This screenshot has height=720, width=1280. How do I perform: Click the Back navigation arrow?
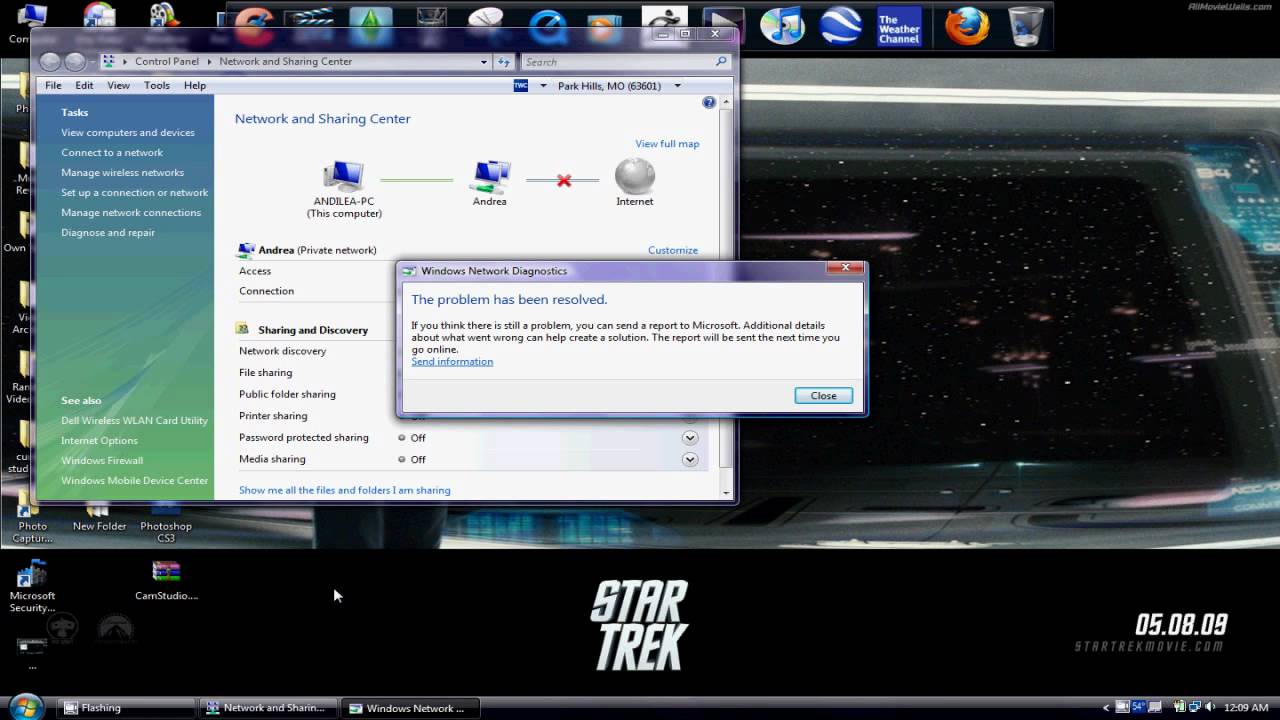coord(50,62)
